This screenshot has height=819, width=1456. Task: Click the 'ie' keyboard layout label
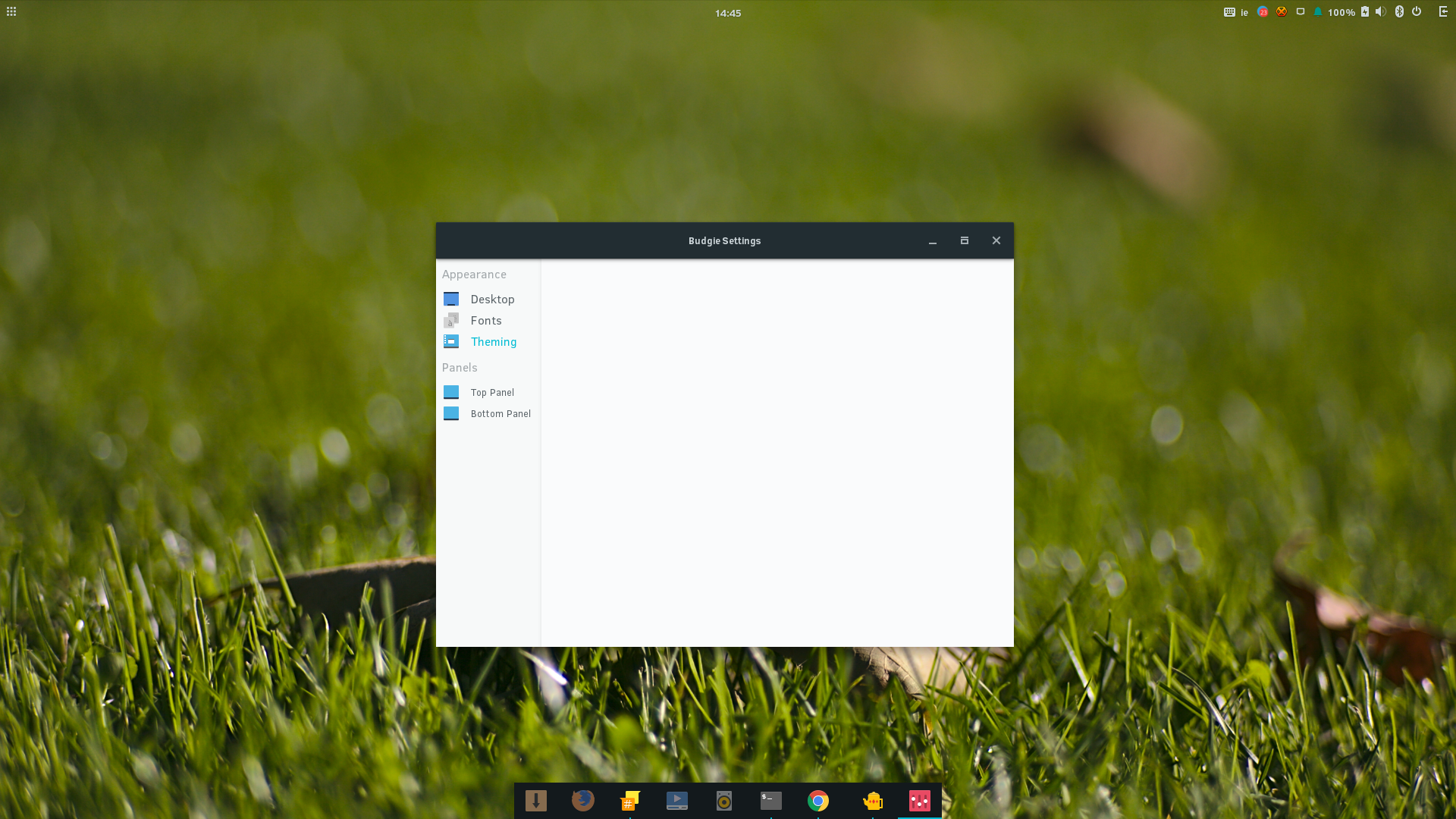(1244, 13)
